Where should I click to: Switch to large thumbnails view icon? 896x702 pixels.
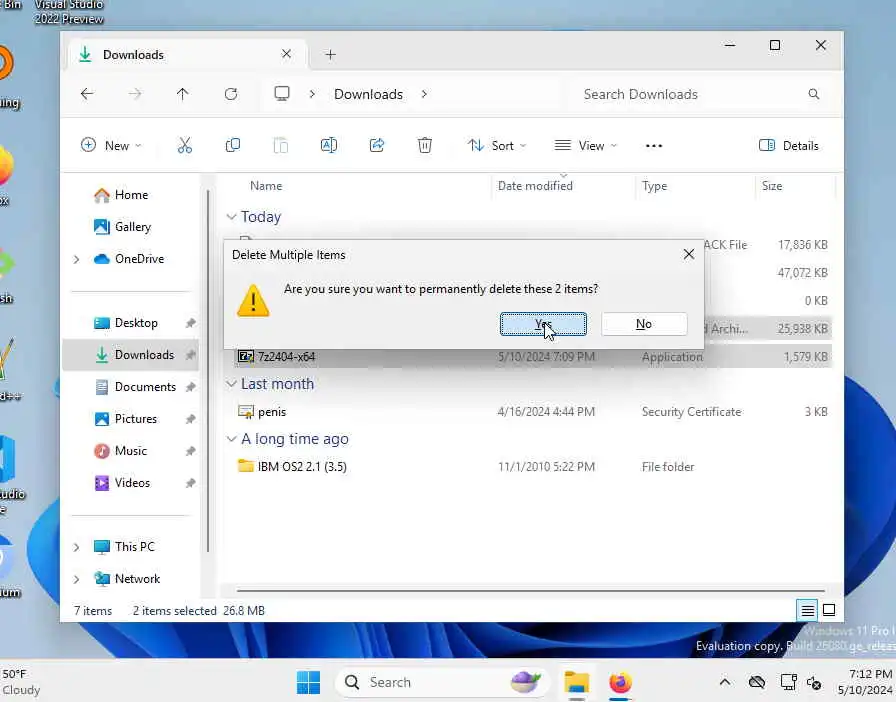click(829, 611)
